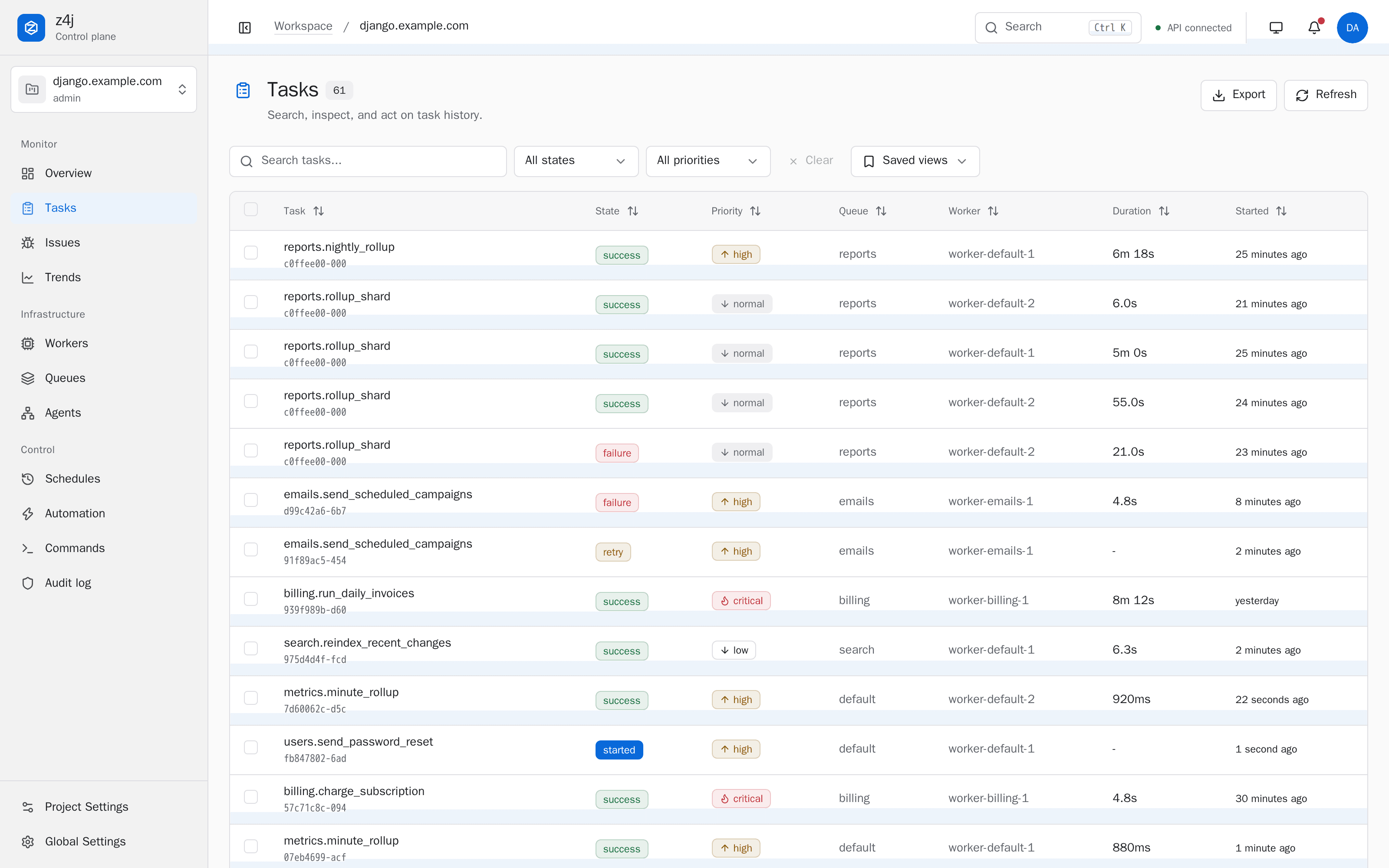This screenshot has height=868, width=1389.
Task: Sort by Task column arrows
Action: 319,211
